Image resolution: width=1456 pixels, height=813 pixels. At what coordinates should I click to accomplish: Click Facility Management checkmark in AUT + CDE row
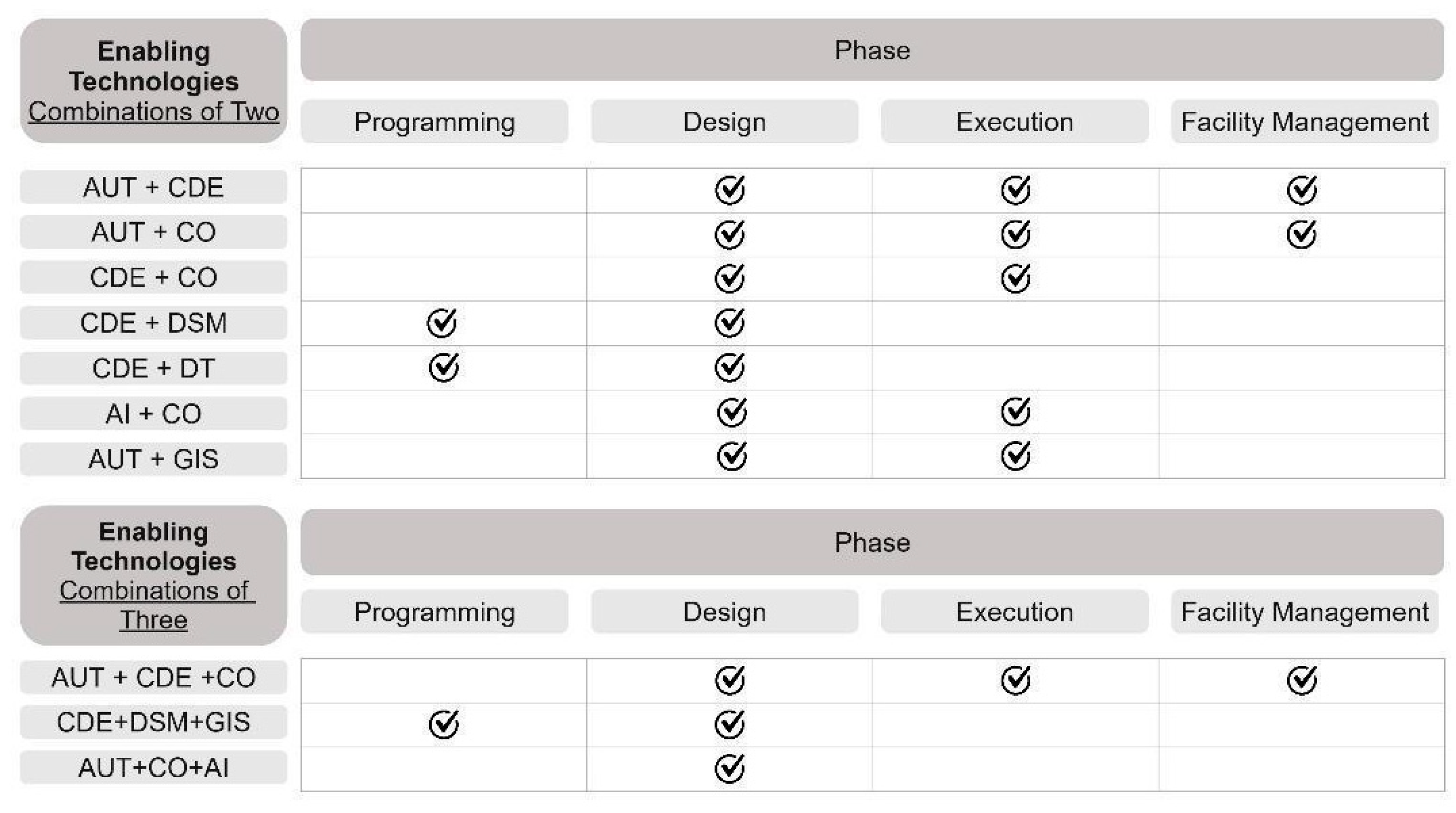(x=1302, y=189)
